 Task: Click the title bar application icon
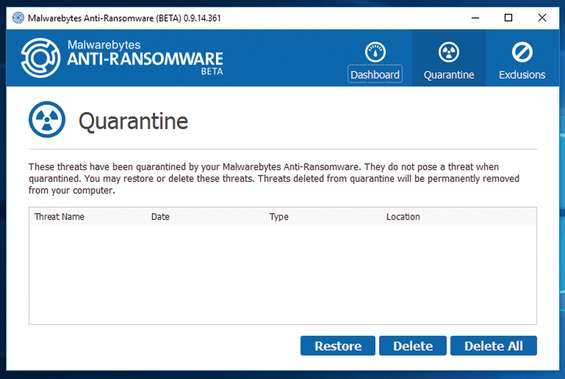(18, 18)
